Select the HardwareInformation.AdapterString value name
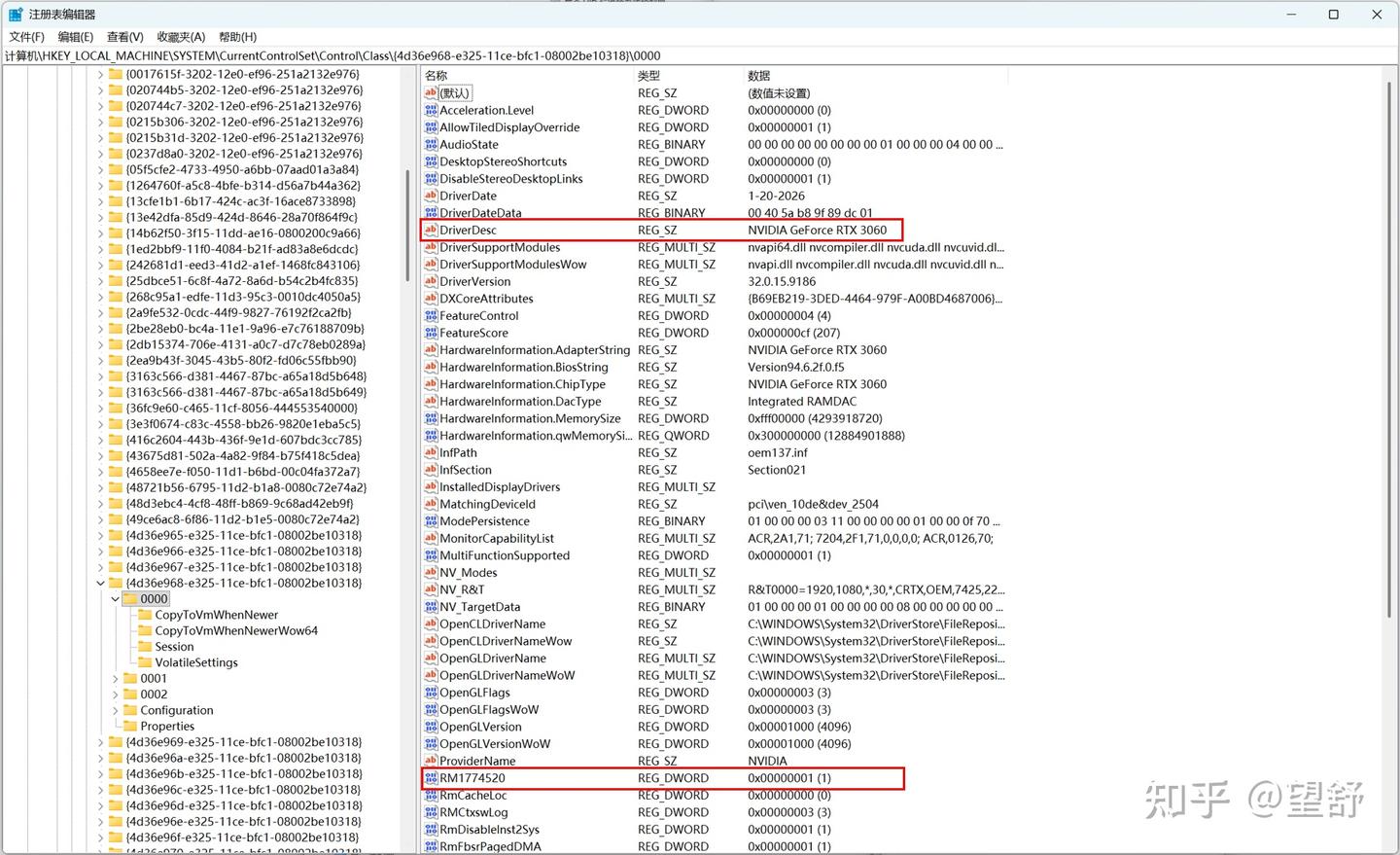Image resolution: width=1400 pixels, height=855 pixels. click(535, 350)
